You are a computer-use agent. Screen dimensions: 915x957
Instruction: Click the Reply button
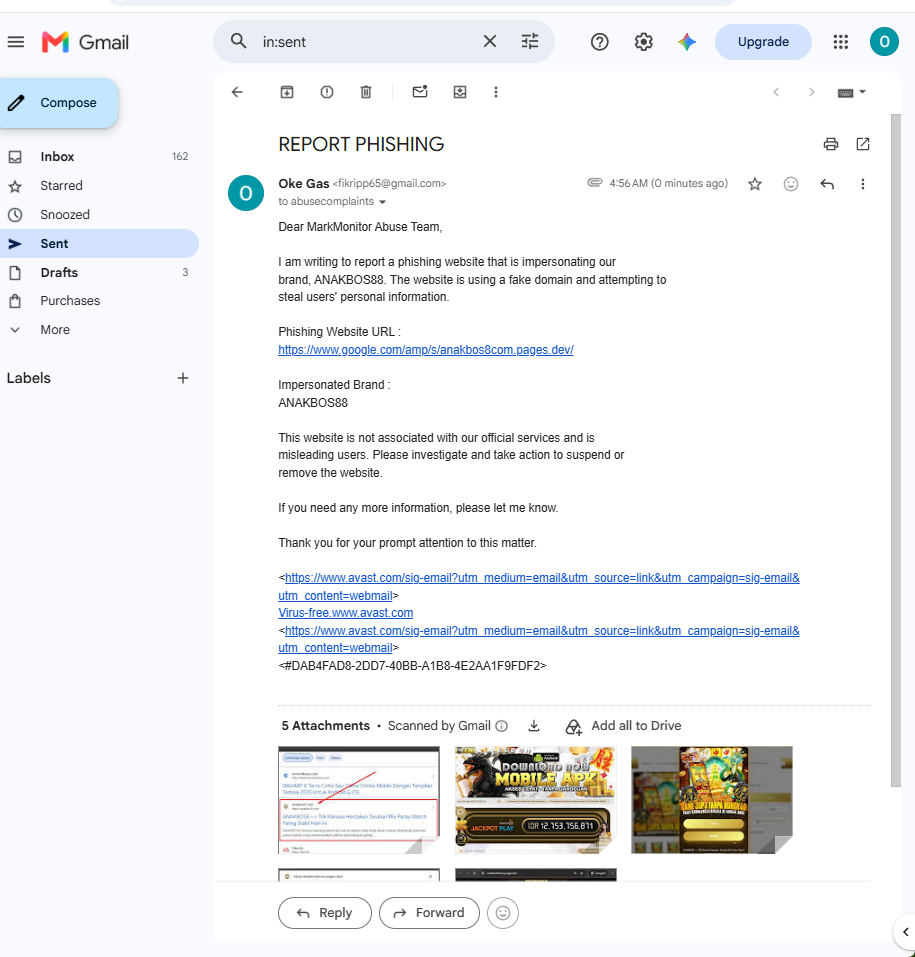pos(325,912)
